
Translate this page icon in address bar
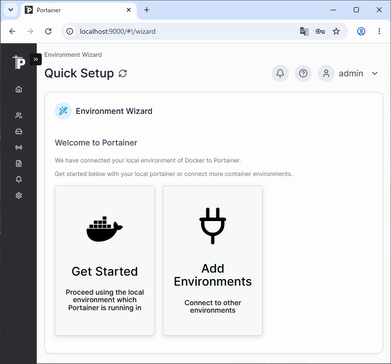pyautogui.click(x=304, y=31)
